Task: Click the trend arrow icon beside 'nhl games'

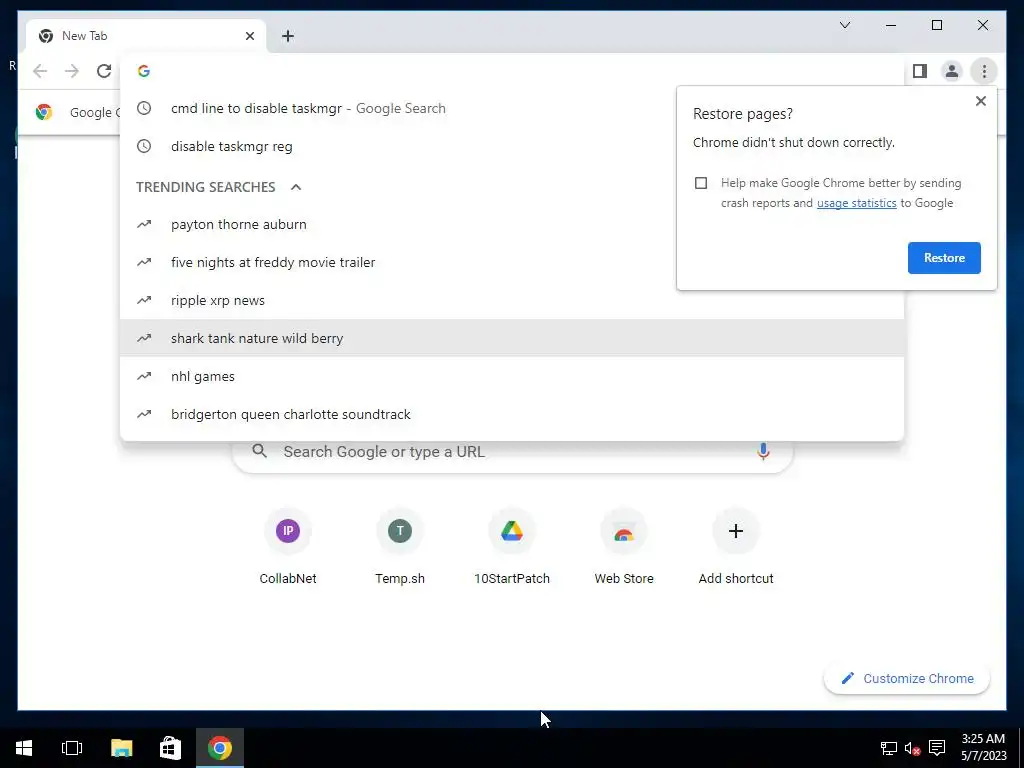Action: coord(144,376)
